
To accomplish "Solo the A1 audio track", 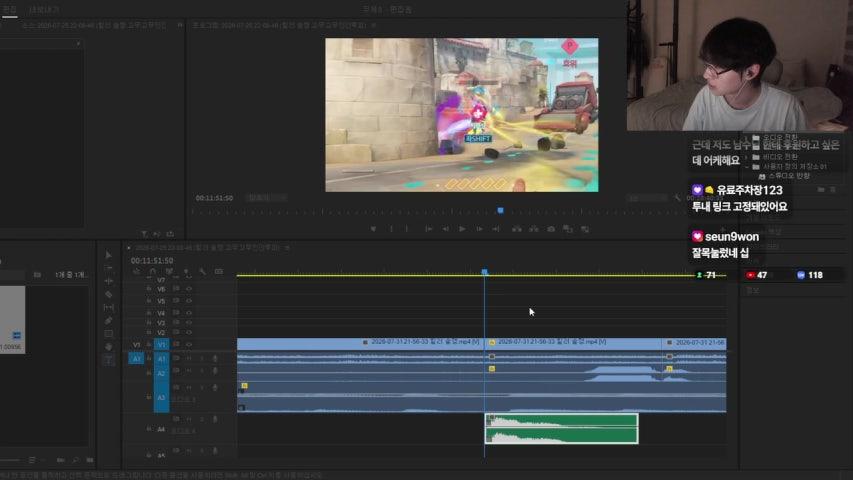I will click(202, 358).
